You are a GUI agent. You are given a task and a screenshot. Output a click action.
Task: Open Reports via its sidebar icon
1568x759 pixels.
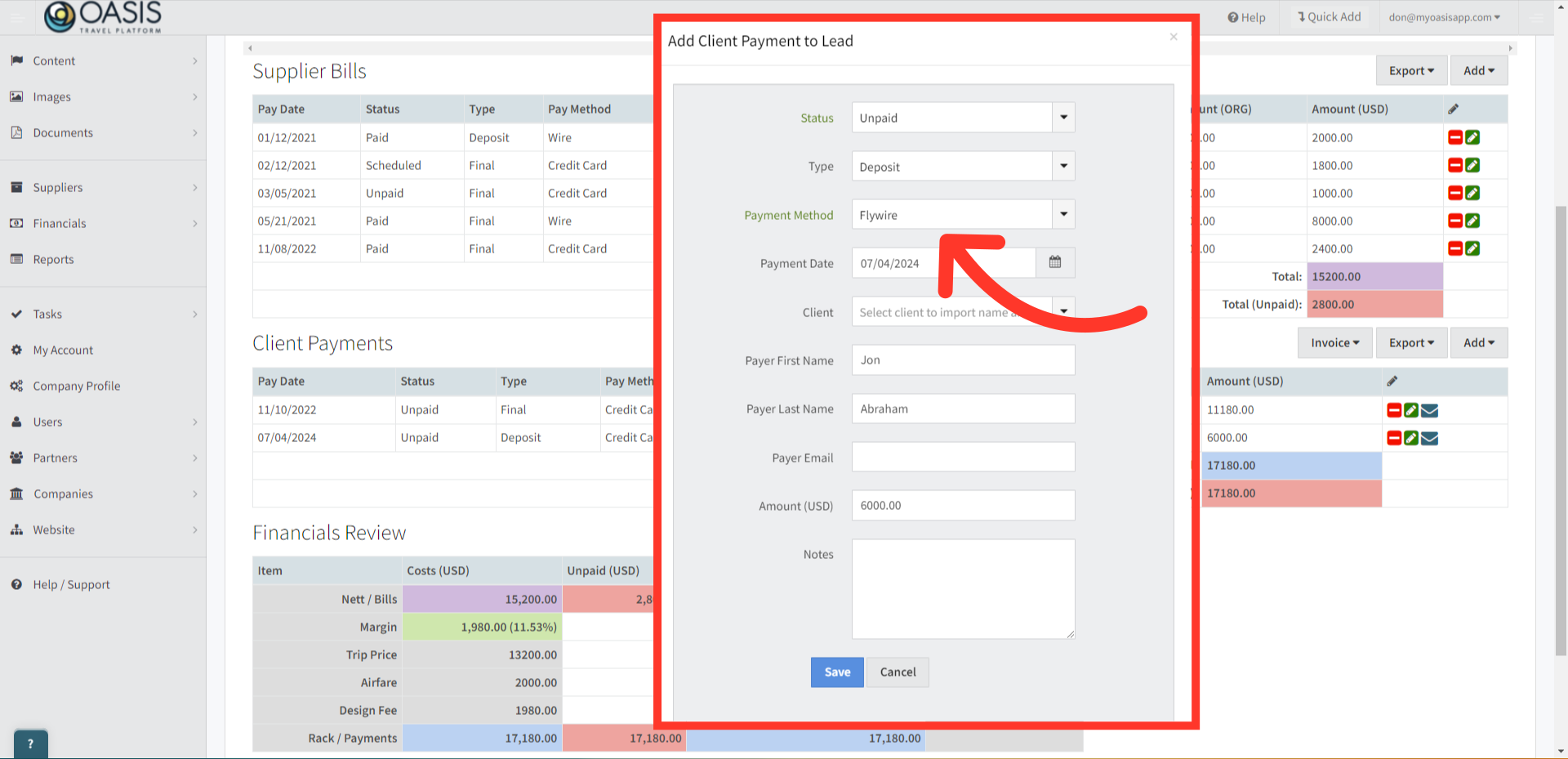point(17,259)
